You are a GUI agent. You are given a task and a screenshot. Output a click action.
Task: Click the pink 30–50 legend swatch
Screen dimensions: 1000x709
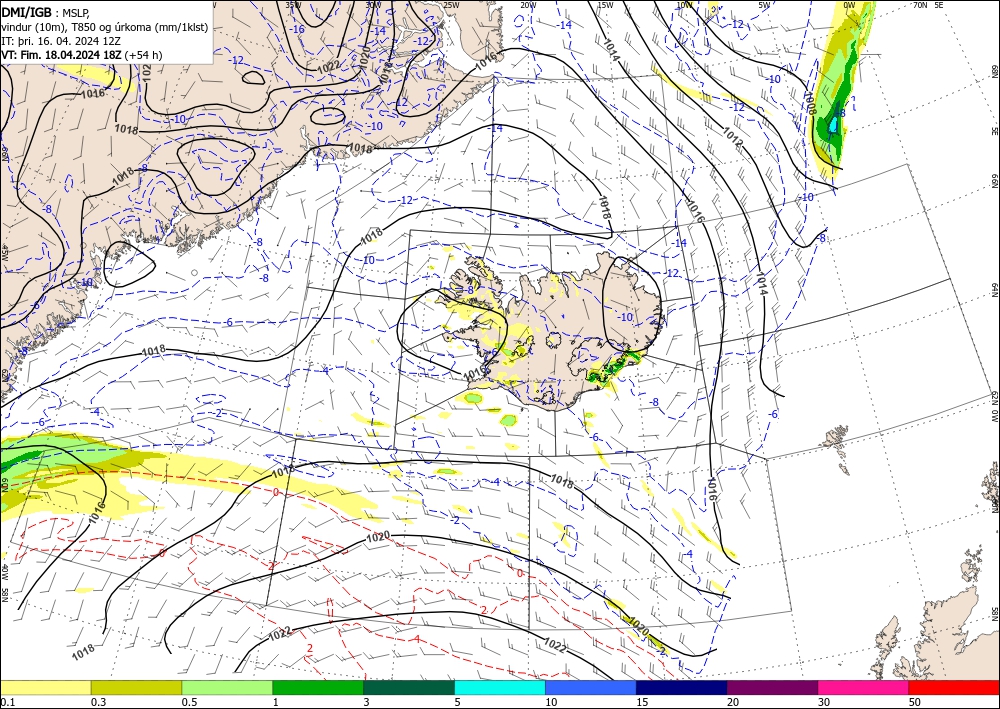click(x=864, y=687)
